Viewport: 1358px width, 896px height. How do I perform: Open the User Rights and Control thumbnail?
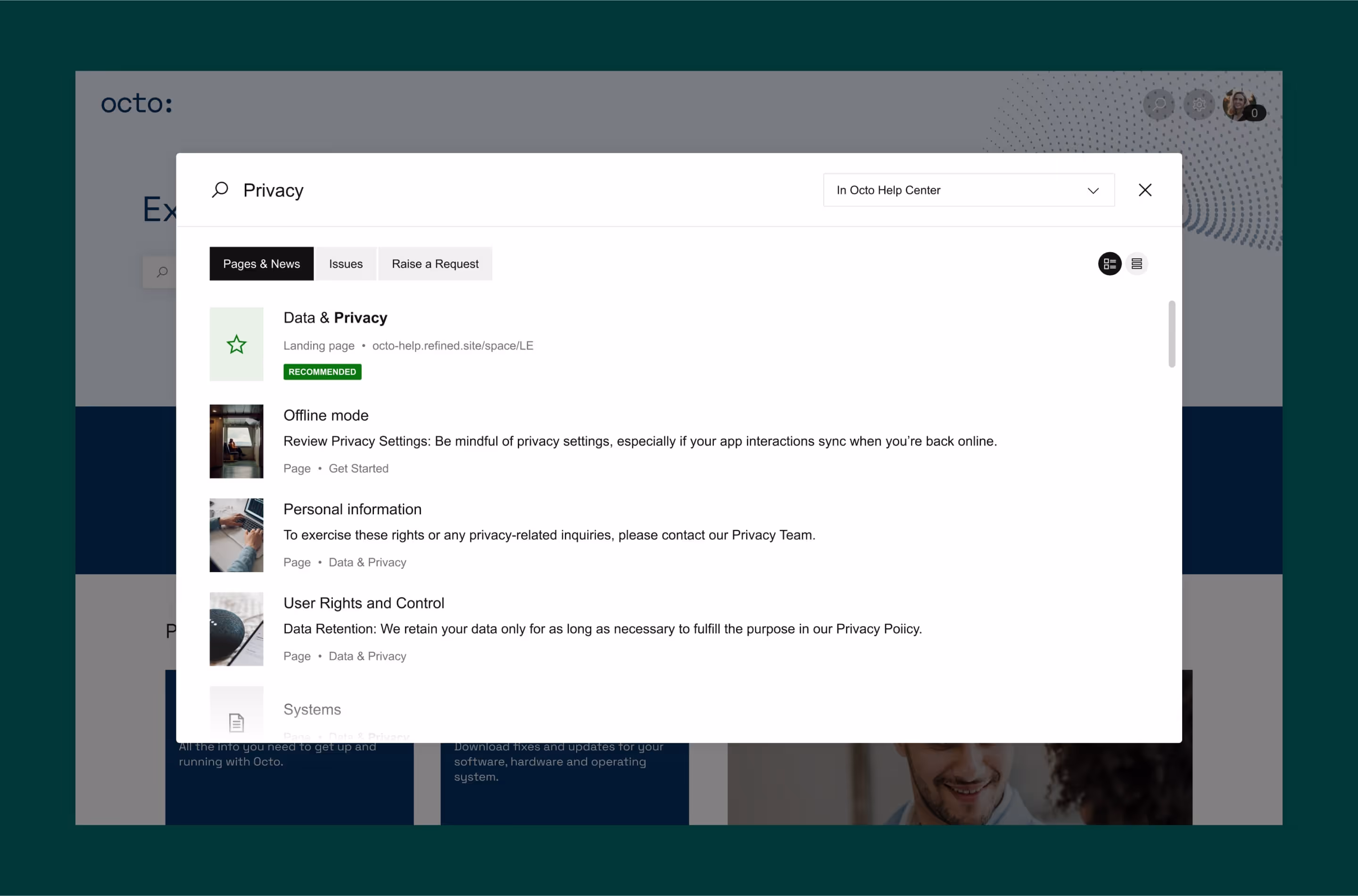click(x=236, y=629)
